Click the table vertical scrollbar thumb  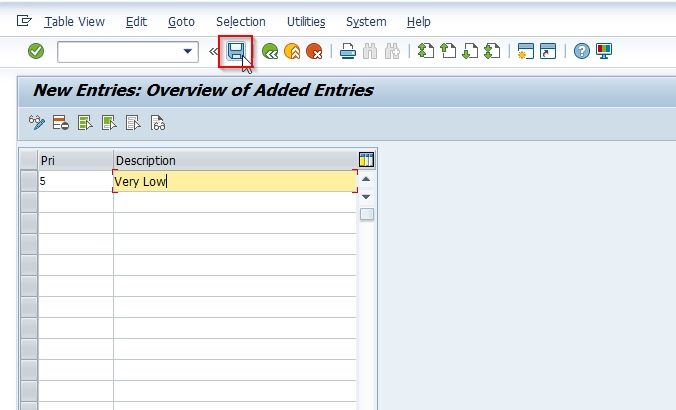tap(366, 214)
